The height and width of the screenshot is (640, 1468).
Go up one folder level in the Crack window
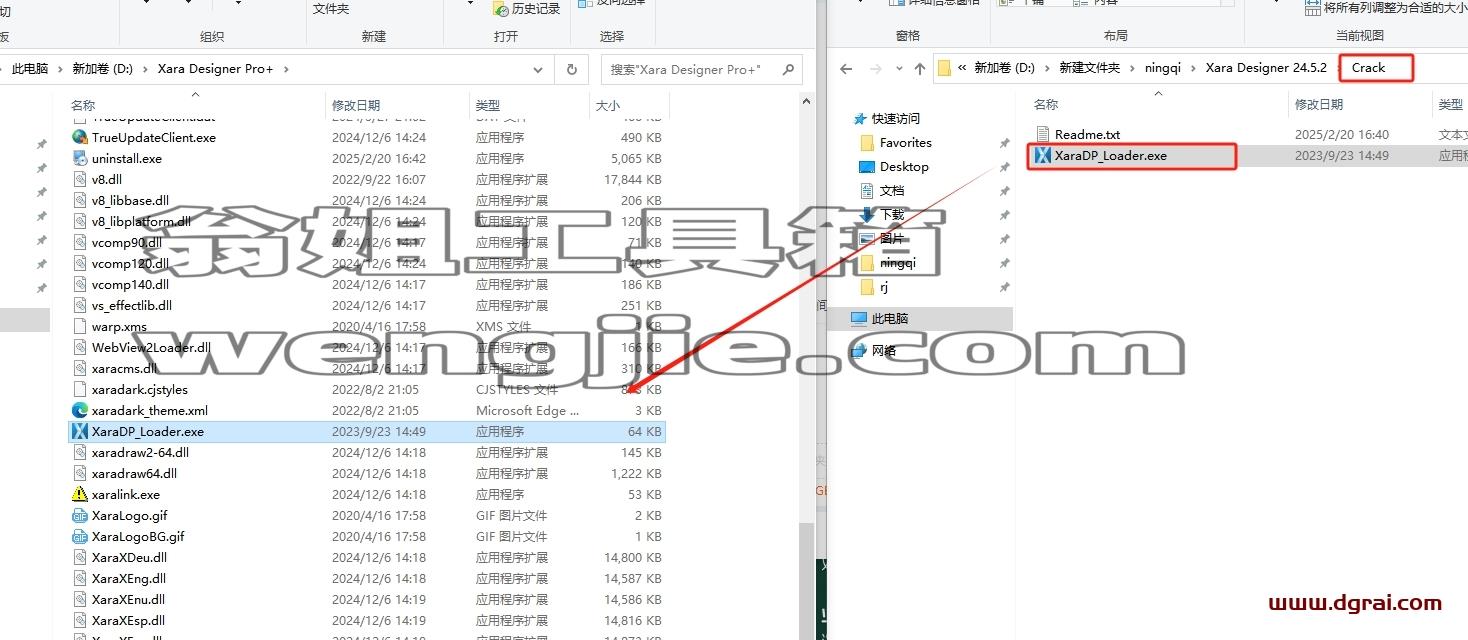pyautogui.click(x=920, y=69)
